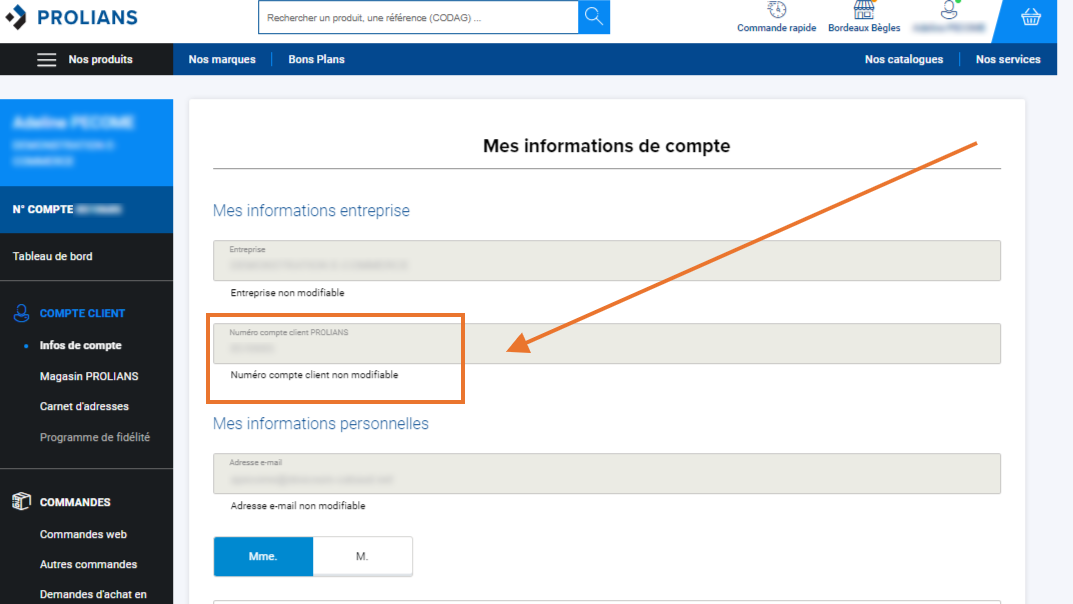Screen dimensions: 1073x604
Task: Click 'Mes informations personnelles' heading
Action: point(321,423)
